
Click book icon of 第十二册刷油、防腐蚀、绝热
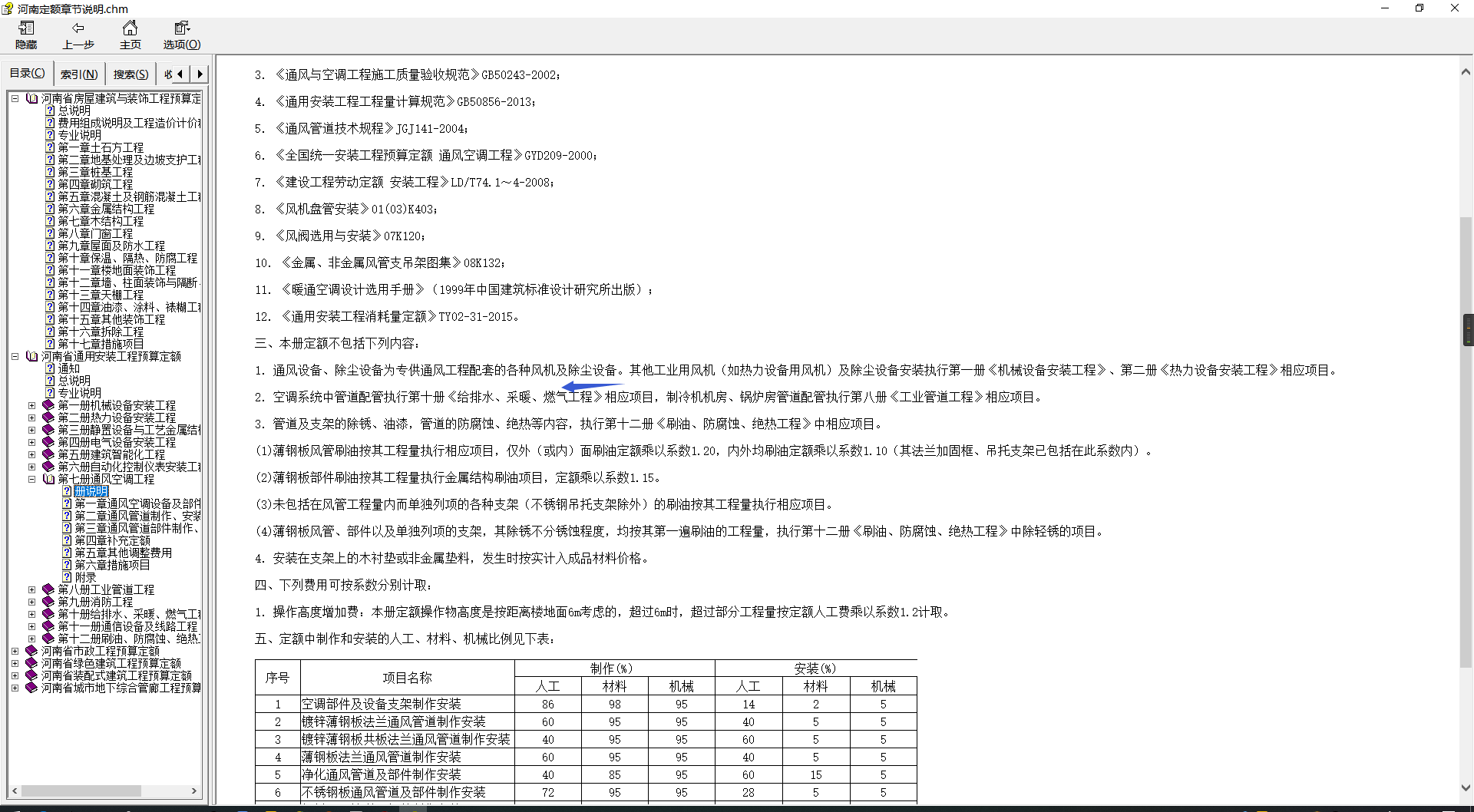point(48,639)
